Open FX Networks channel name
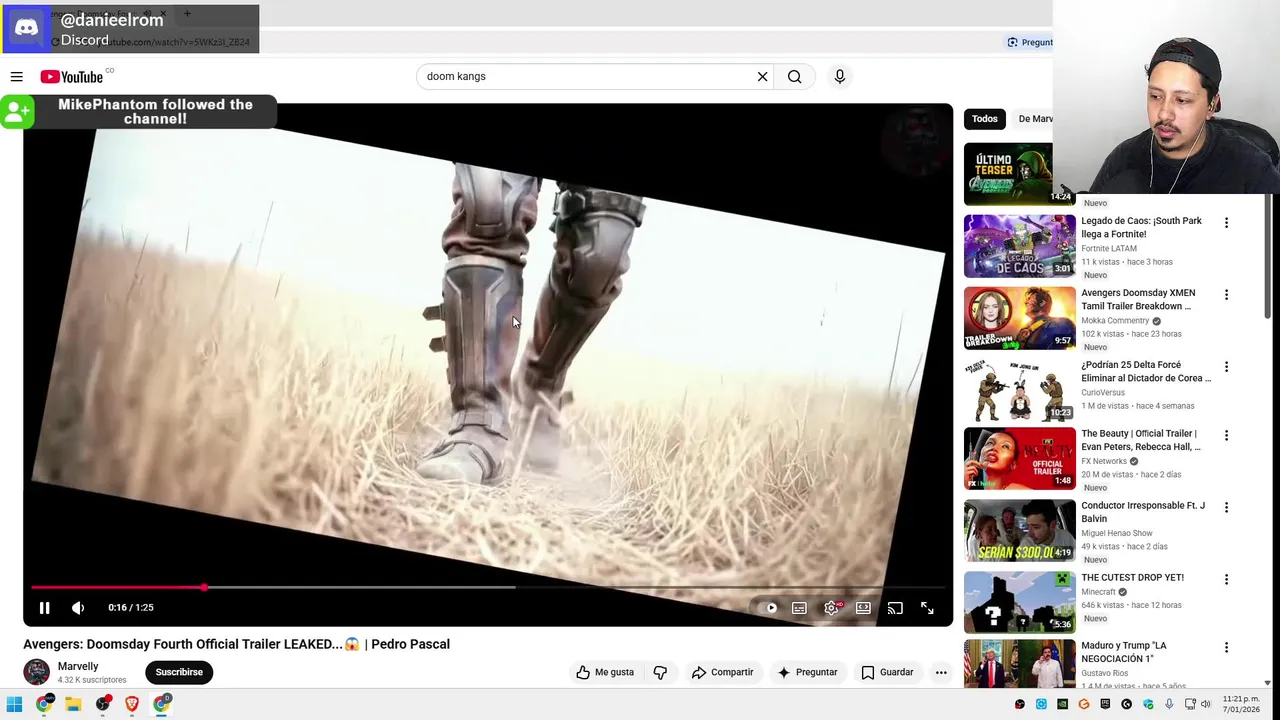The image size is (1280, 720). point(1104,461)
